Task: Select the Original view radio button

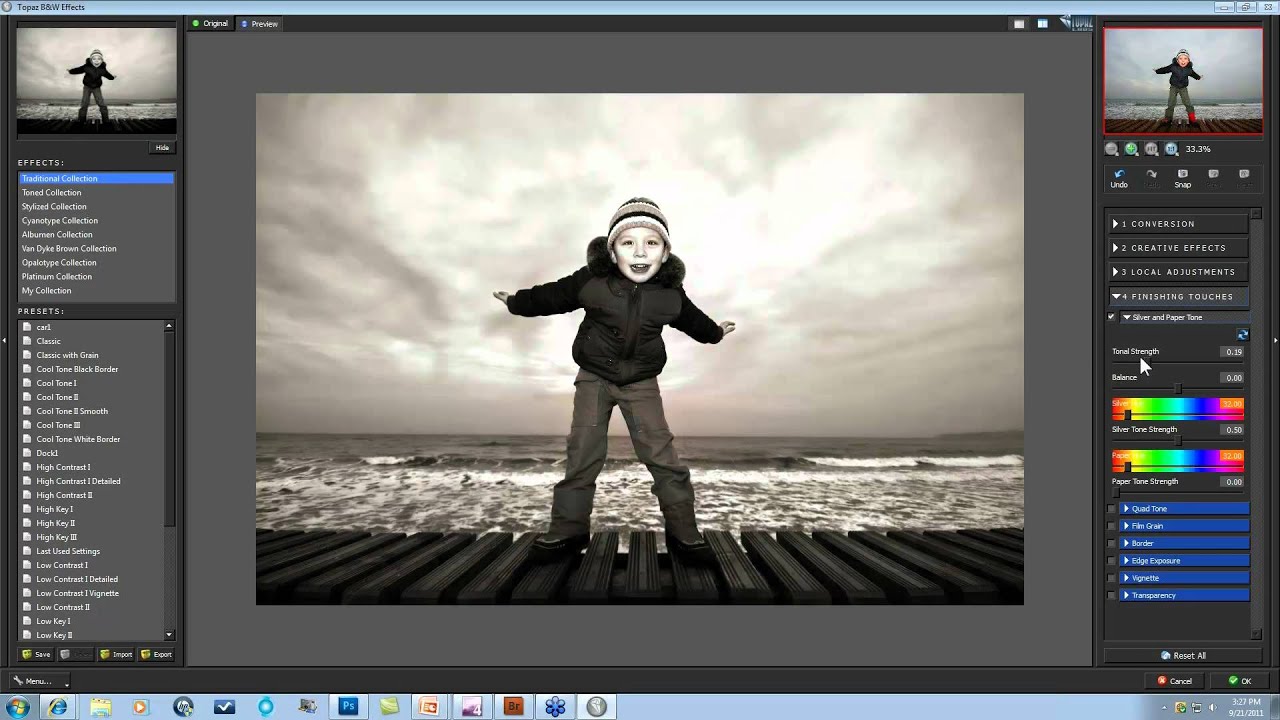Action: point(197,24)
